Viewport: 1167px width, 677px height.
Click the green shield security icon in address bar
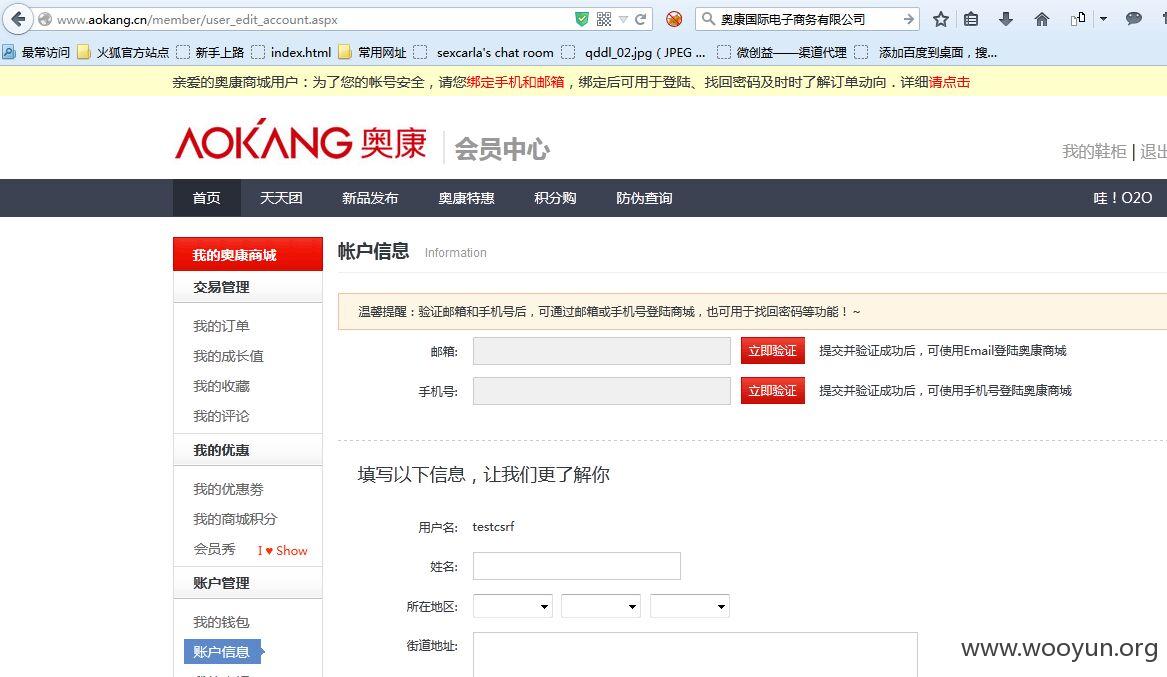[582, 19]
